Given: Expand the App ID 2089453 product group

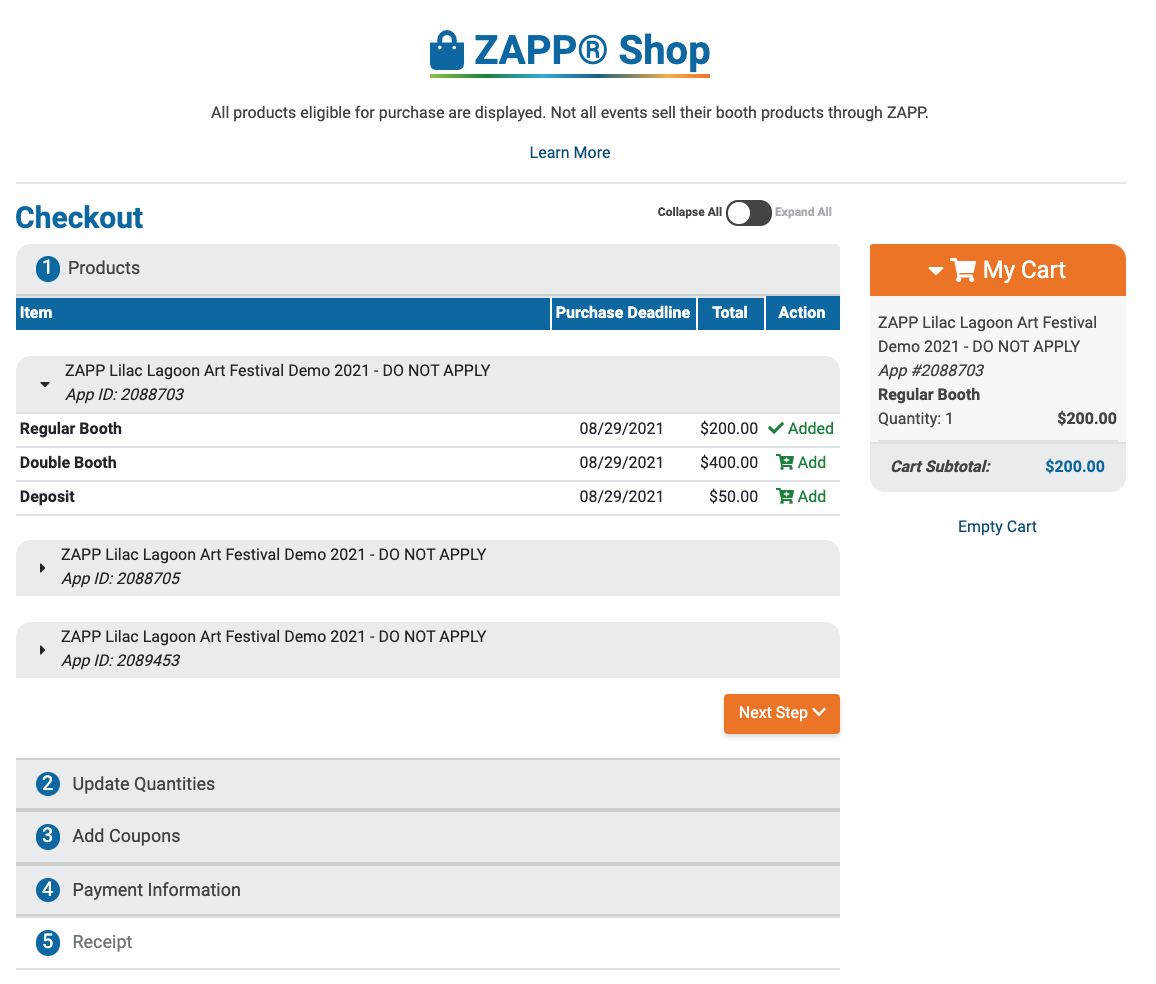Looking at the screenshot, I should (42, 650).
